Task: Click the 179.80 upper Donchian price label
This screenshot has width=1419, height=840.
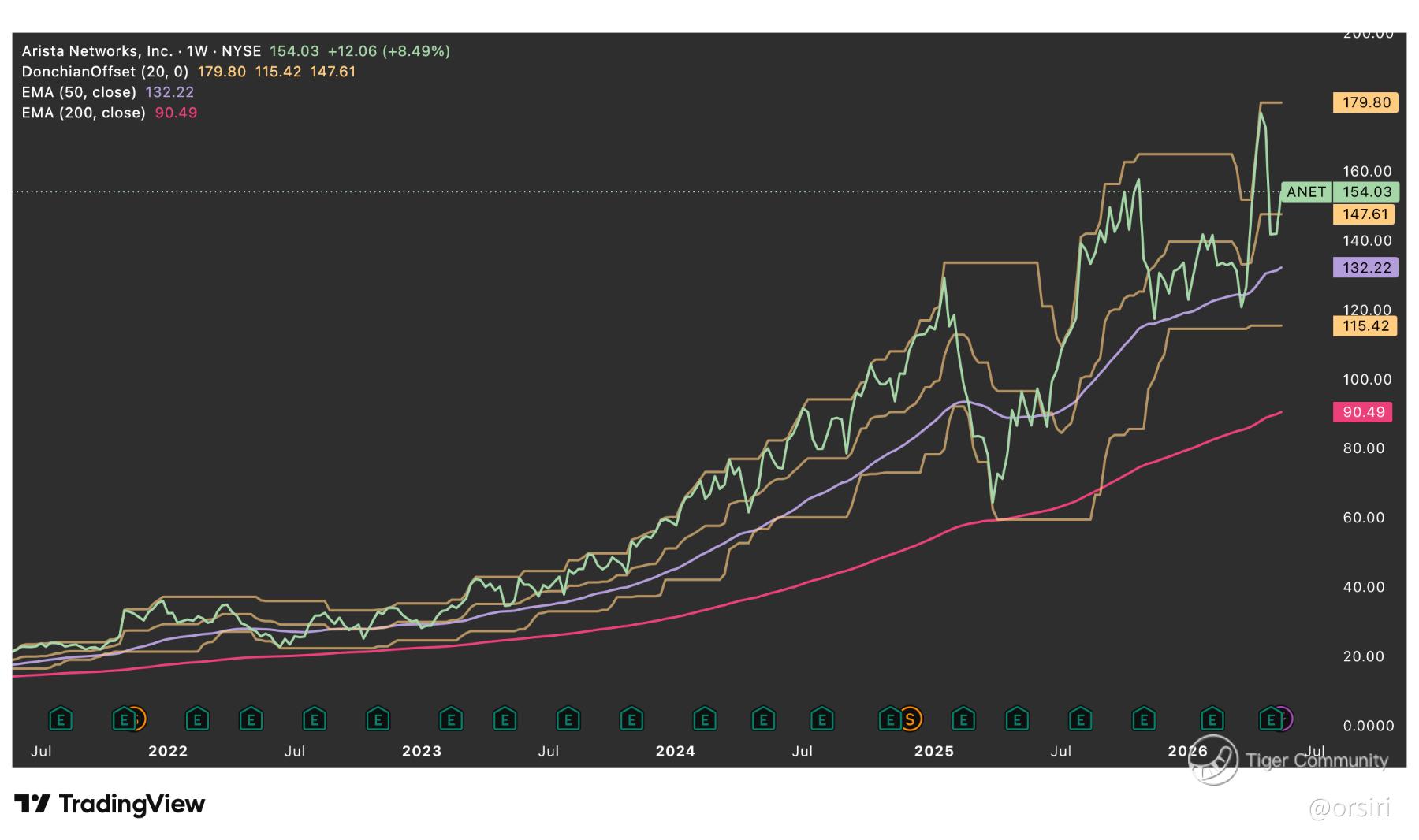Action: click(x=1365, y=102)
